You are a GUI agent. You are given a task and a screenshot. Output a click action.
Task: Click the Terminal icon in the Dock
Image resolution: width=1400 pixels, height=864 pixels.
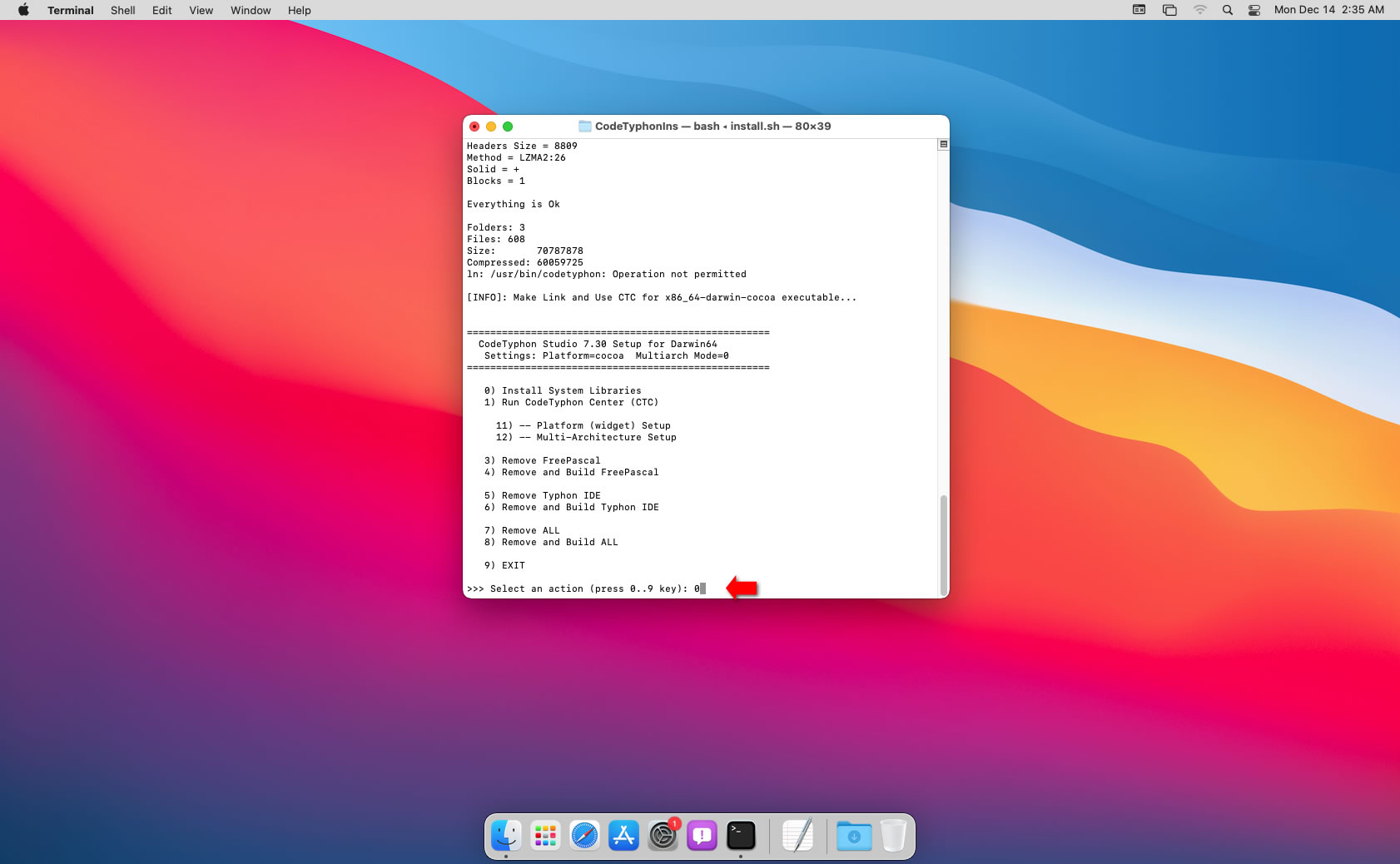coord(741,835)
